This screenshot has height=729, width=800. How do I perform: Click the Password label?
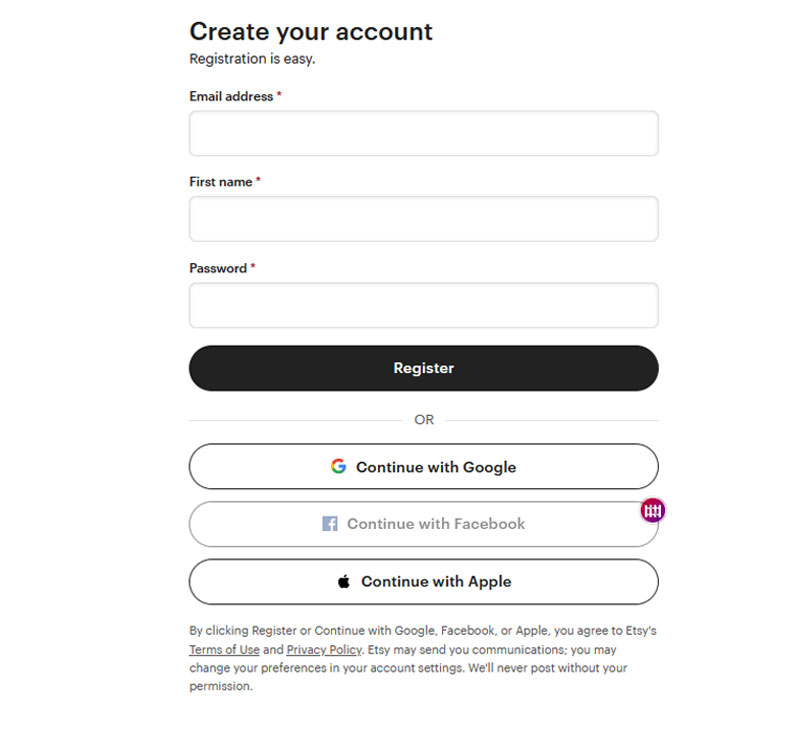pyautogui.click(x=218, y=268)
